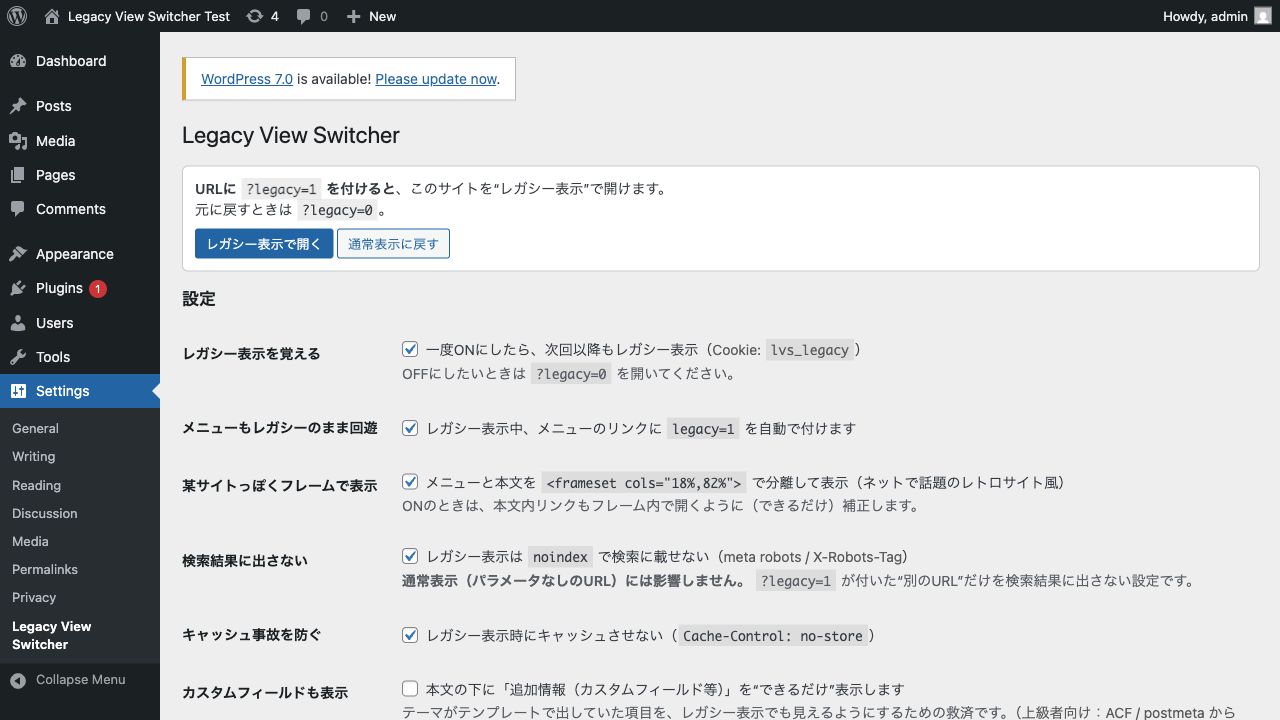
Task: Click Please update now link
Action: pyautogui.click(x=436, y=79)
